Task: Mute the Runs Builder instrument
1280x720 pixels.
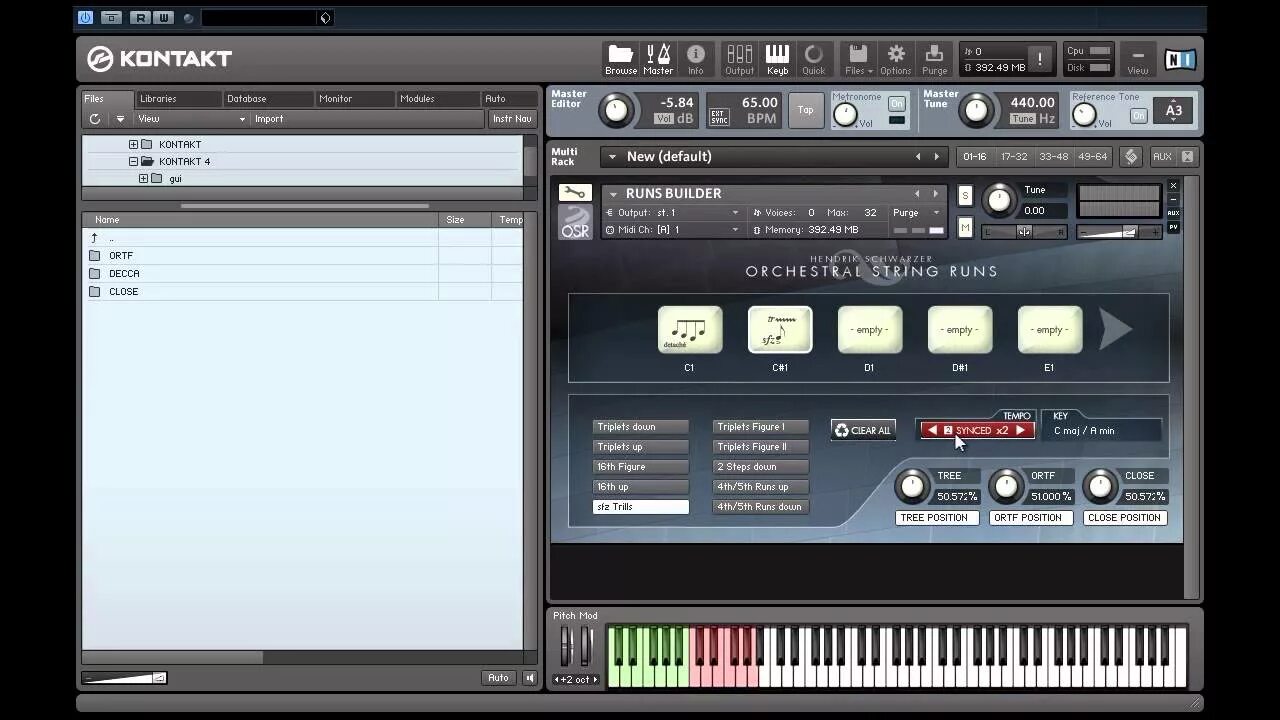Action: click(965, 228)
